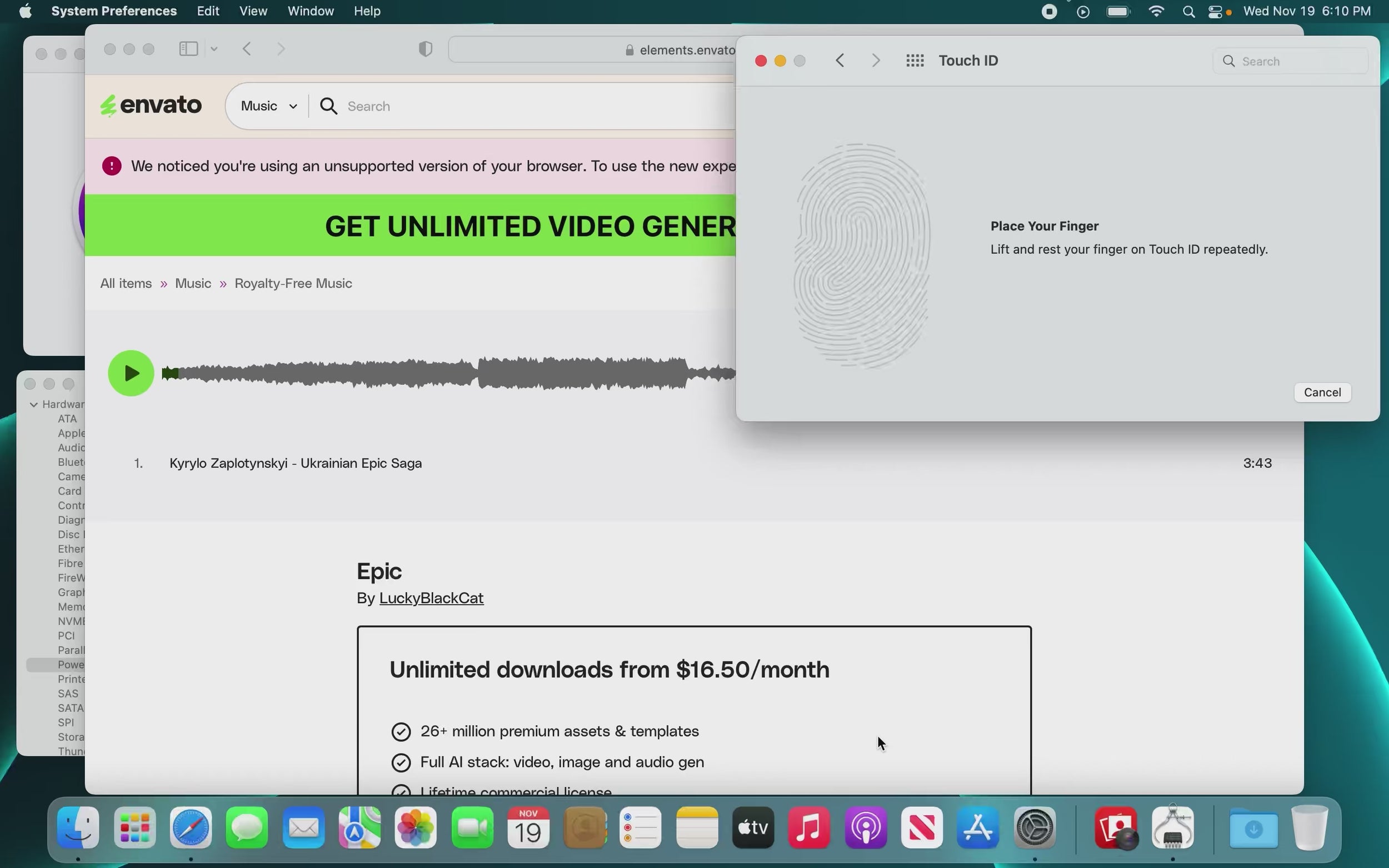Open the Window menu

(310, 12)
